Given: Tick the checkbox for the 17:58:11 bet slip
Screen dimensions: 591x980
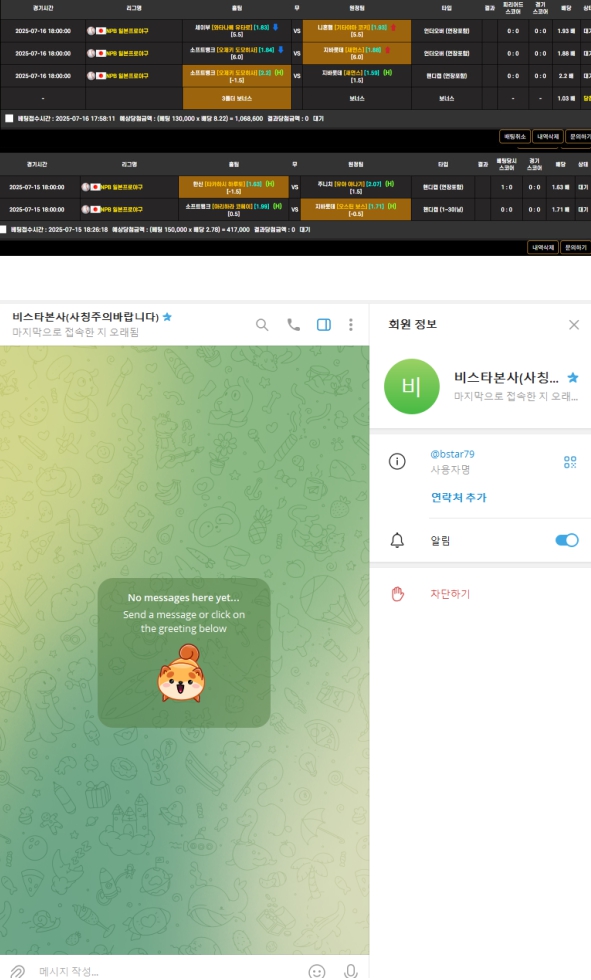Looking at the screenshot, I should 9,118.
